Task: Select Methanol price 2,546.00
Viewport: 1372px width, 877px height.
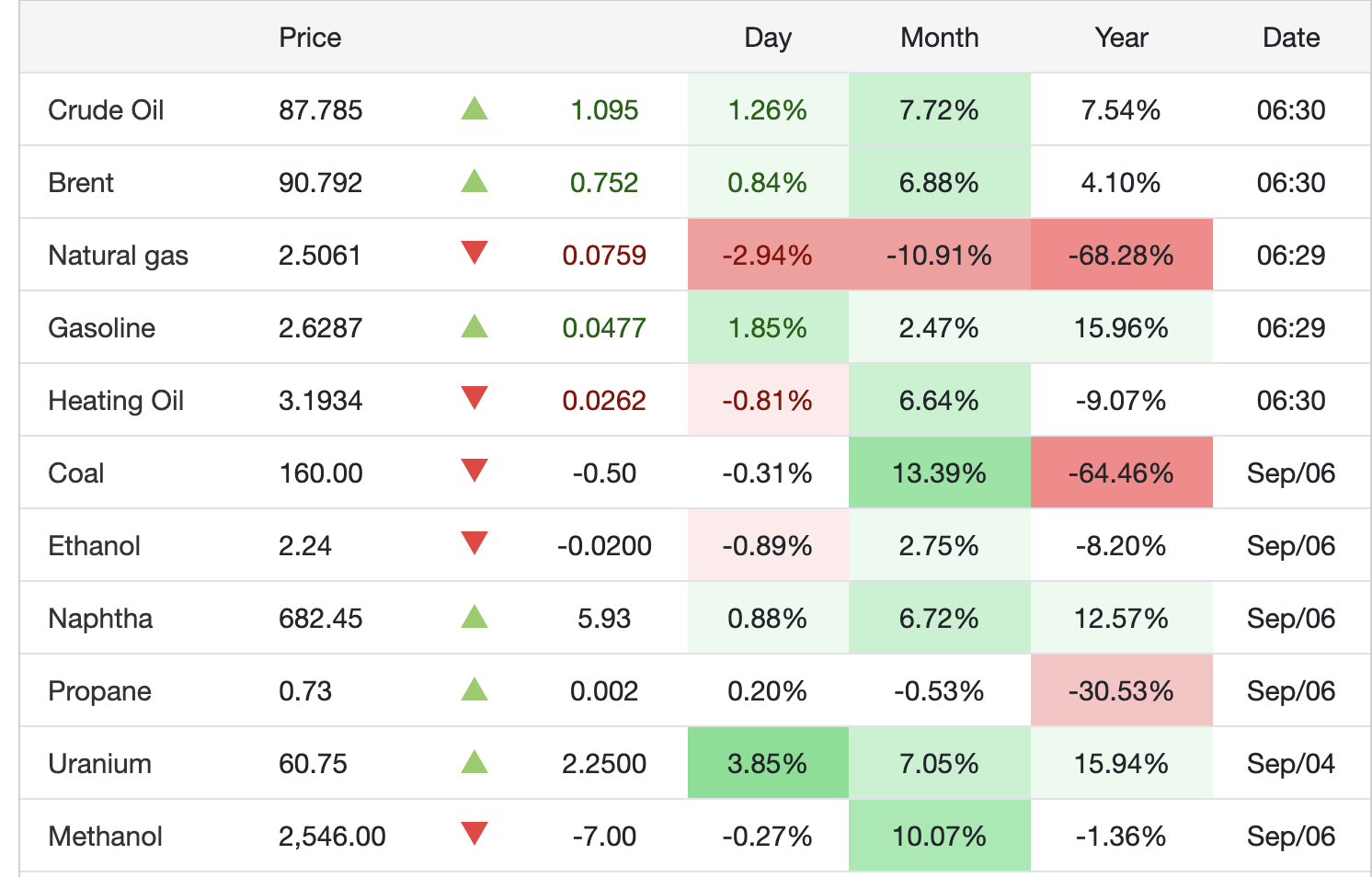Action: tap(333, 837)
